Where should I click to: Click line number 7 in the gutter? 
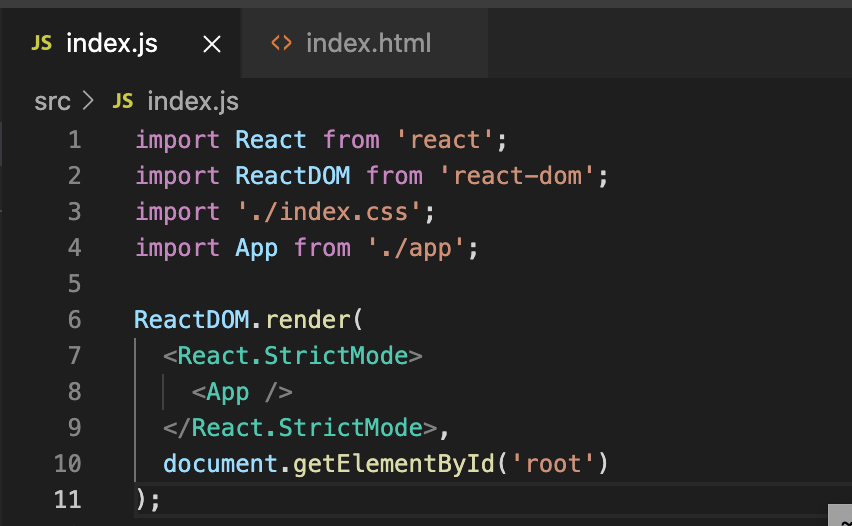tap(75, 356)
